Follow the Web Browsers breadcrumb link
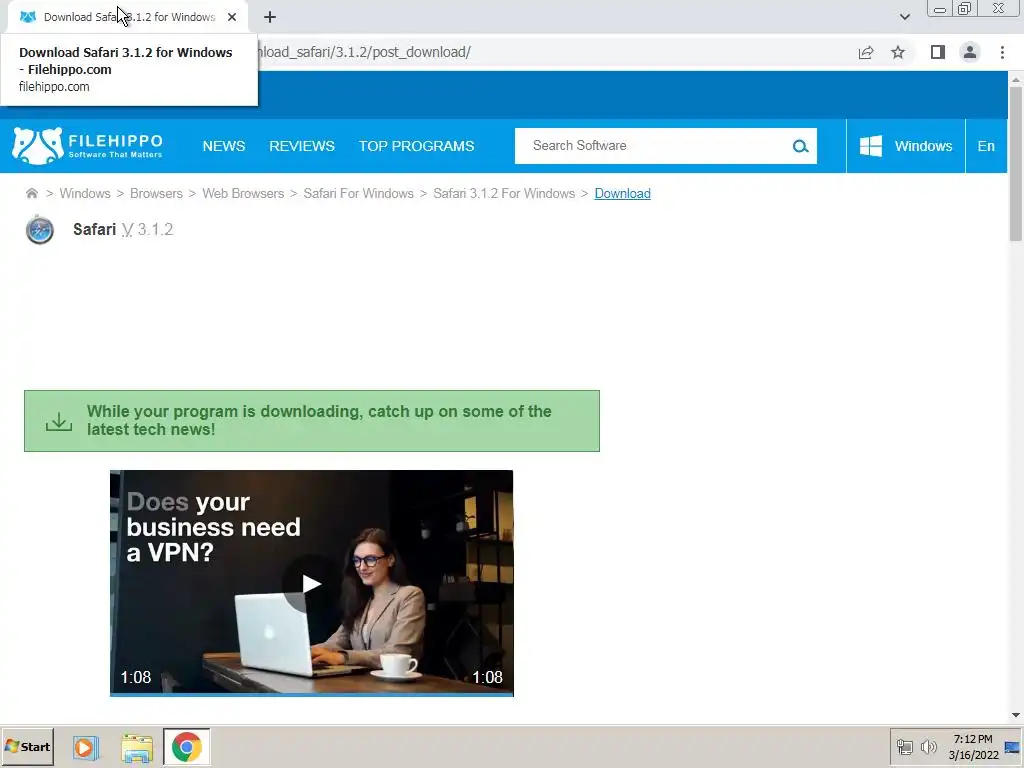The width and height of the screenshot is (1024, 768). click(243, 193)
